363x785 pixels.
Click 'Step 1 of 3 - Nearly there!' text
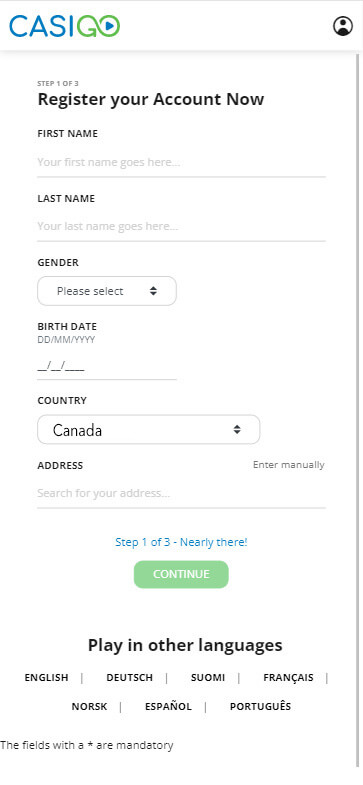click(181, 542)
